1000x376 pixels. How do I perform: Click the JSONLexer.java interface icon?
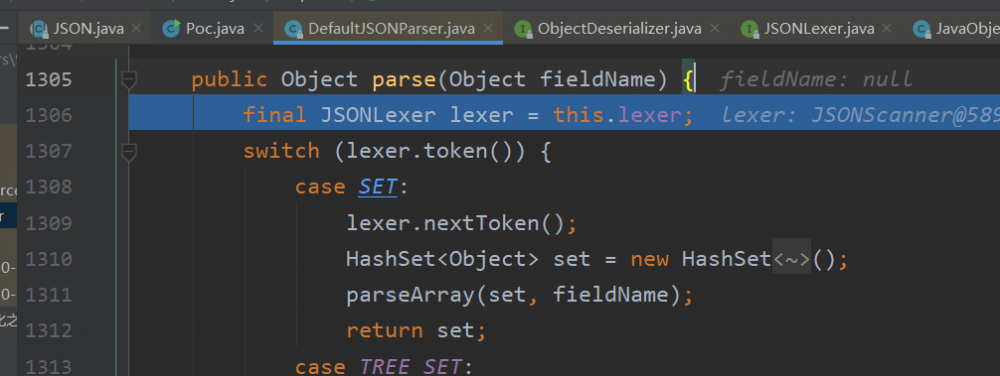pyautogui.click(x=749, y=29)
